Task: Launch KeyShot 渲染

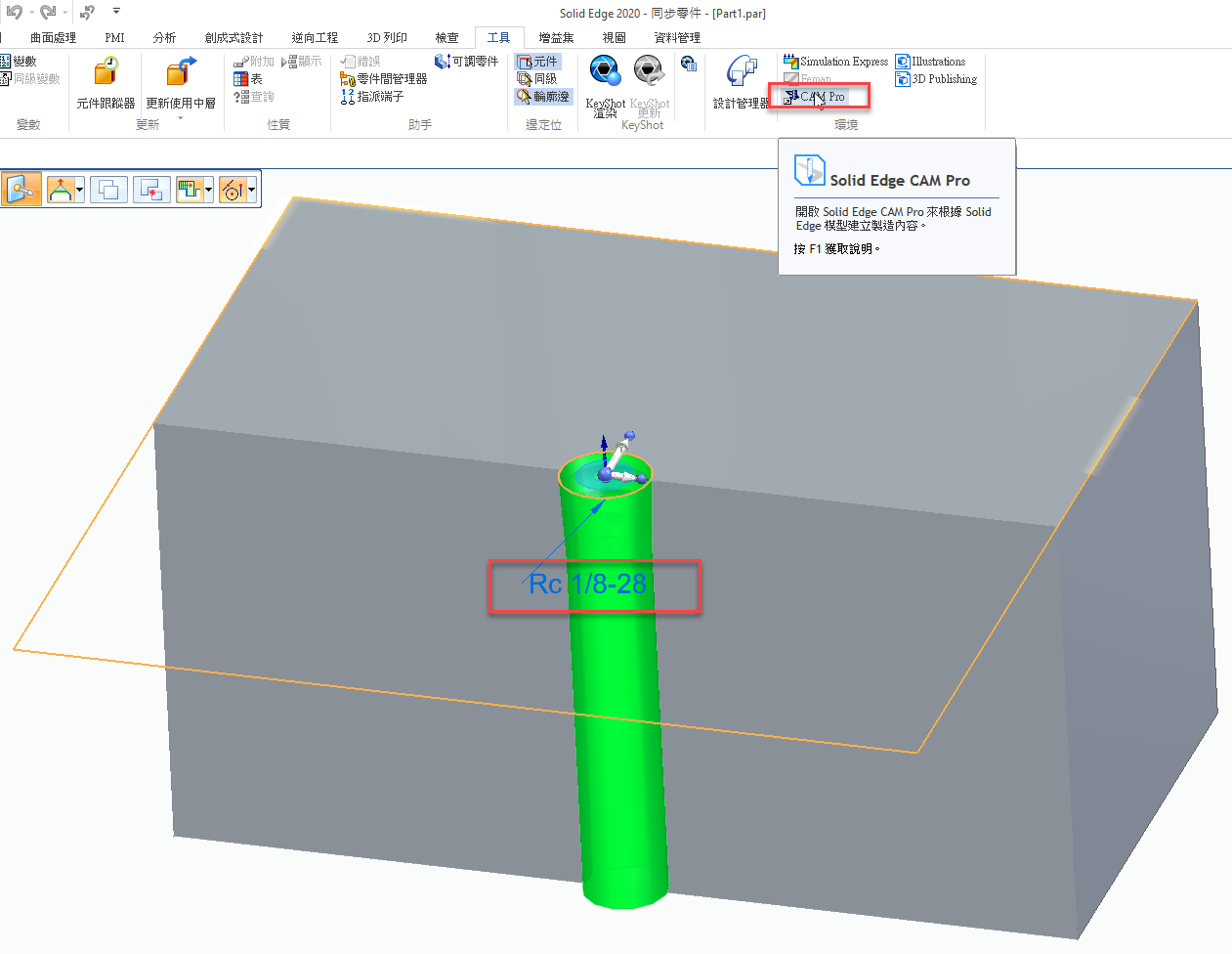Action: (x=605, y=85)
